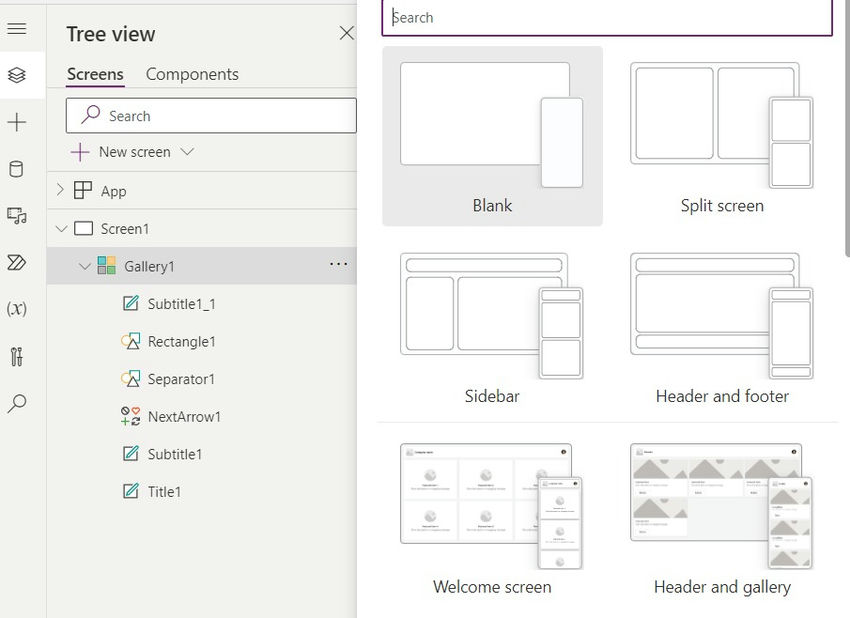
Task: Open the Insert pane
Action: point(17,122)
